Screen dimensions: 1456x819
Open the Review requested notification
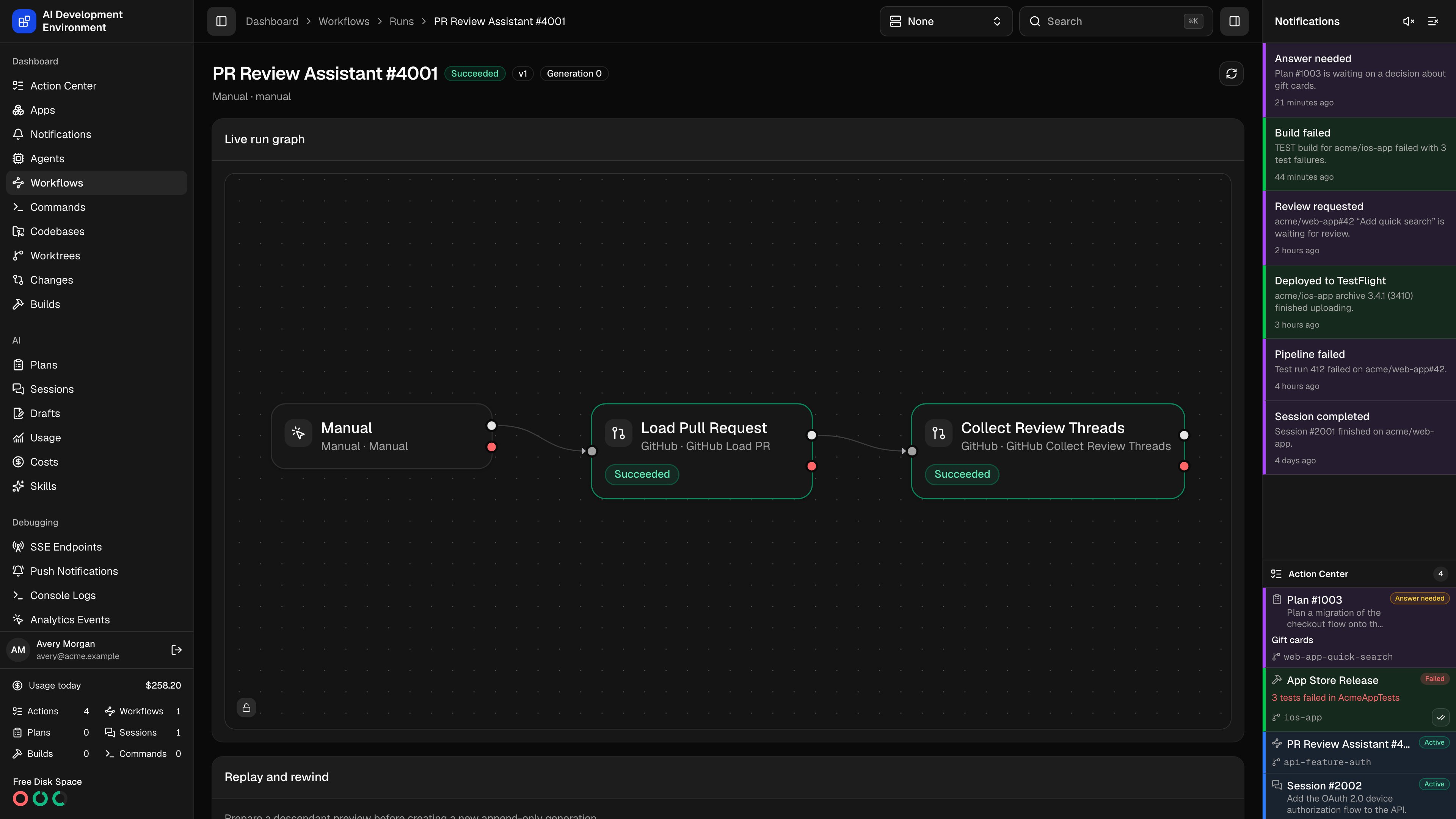pyautogui.click(x=1359, y=228)
